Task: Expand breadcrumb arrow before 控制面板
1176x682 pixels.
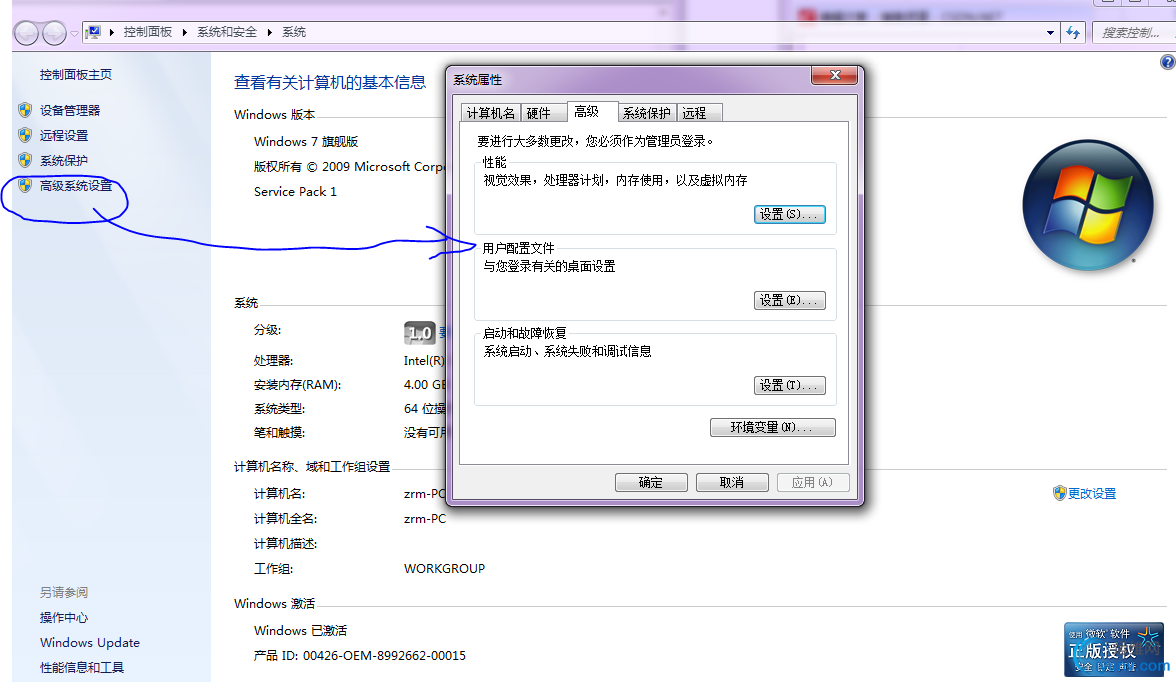Action: [112, 32]
